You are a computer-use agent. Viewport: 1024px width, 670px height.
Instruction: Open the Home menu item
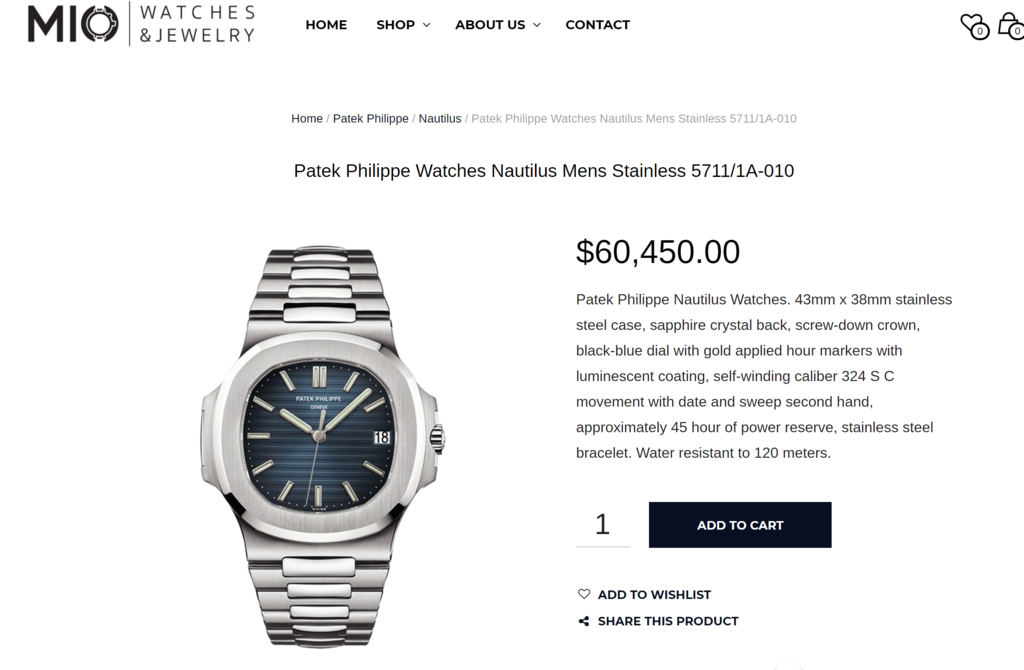point(326,25)
